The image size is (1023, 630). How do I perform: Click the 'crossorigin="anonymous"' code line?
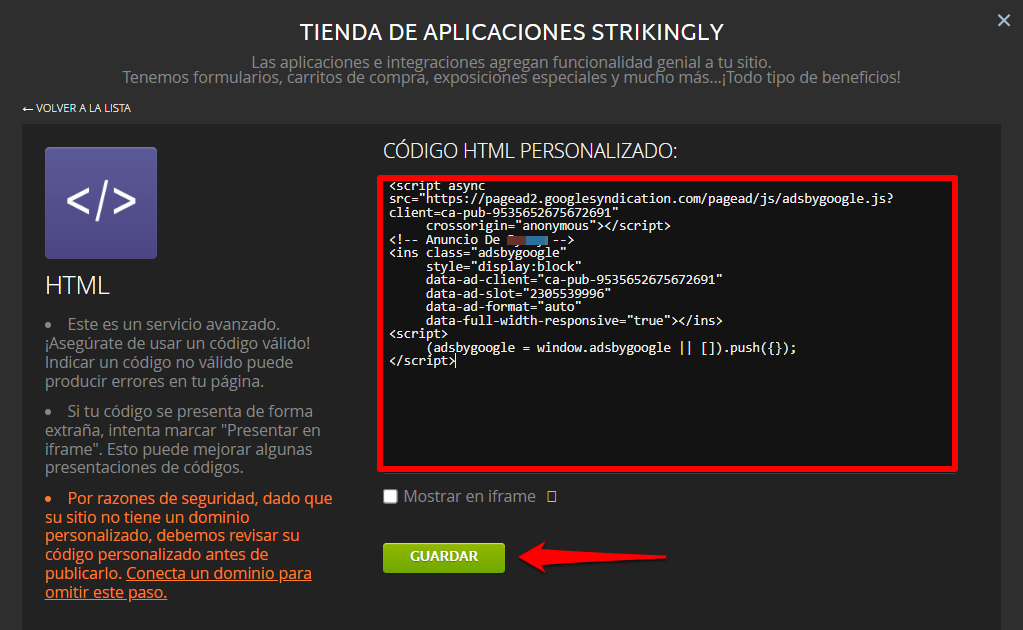coord(548,226)
